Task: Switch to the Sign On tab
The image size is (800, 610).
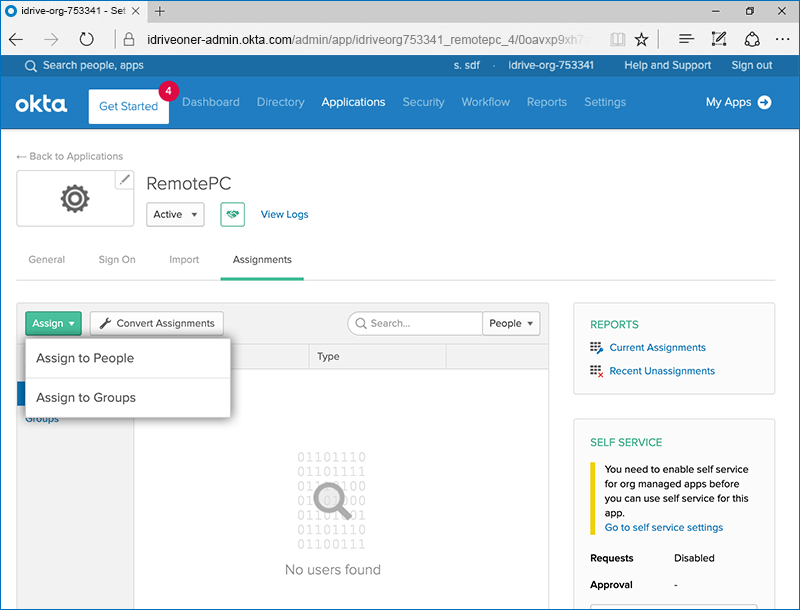Action: [117, 259]
